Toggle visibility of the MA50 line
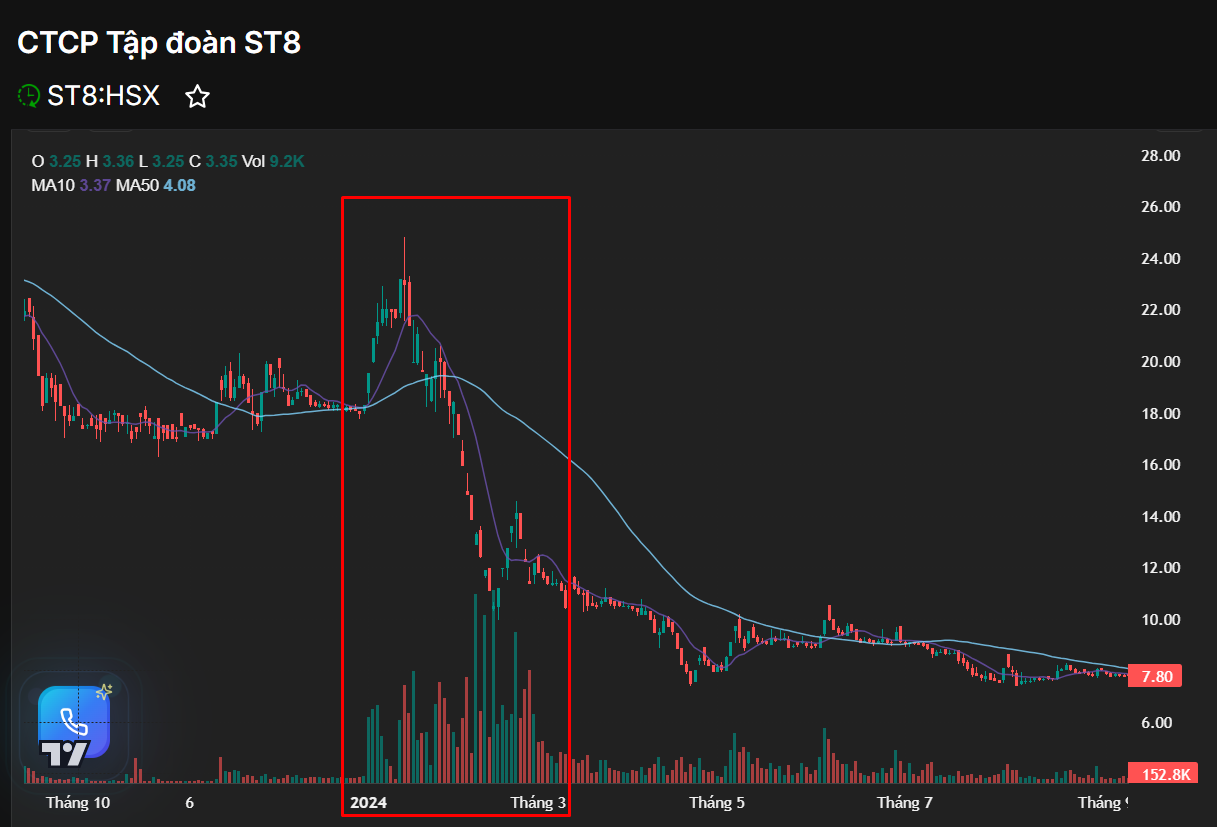 [x=137, y=186]
